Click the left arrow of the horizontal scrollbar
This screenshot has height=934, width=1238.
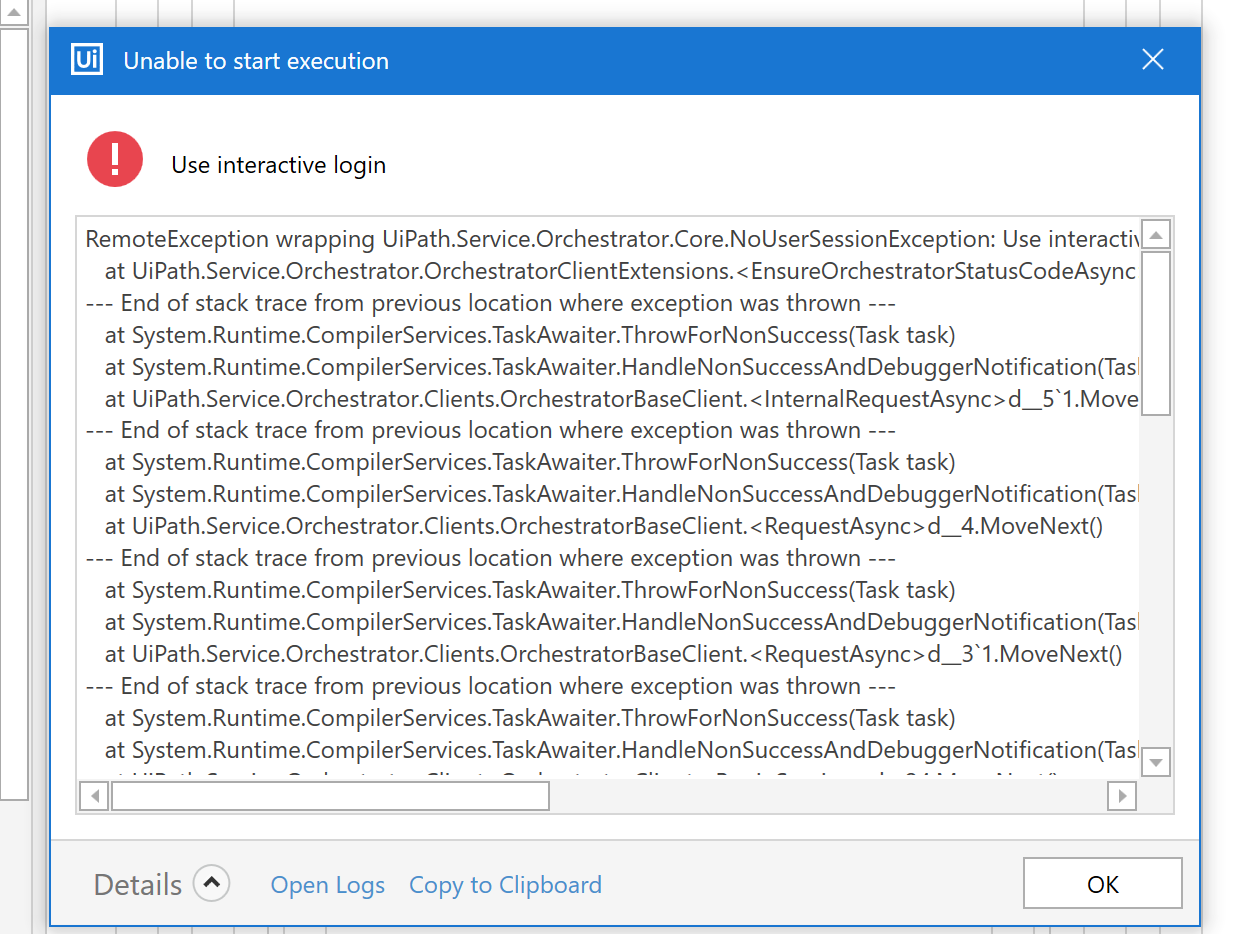(93, 796)
